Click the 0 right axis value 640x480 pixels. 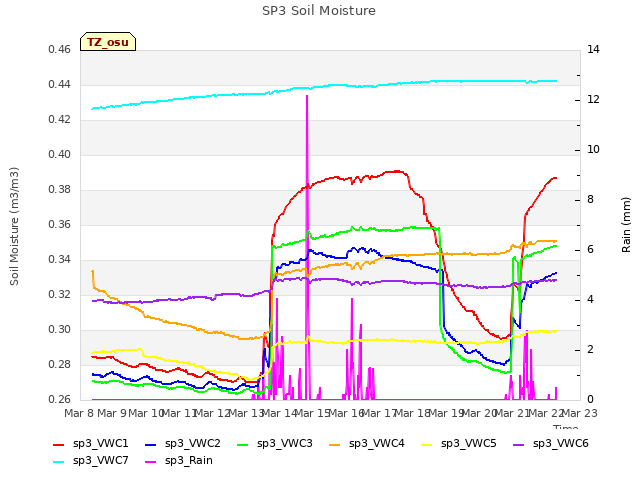click(x=590, y=400)
